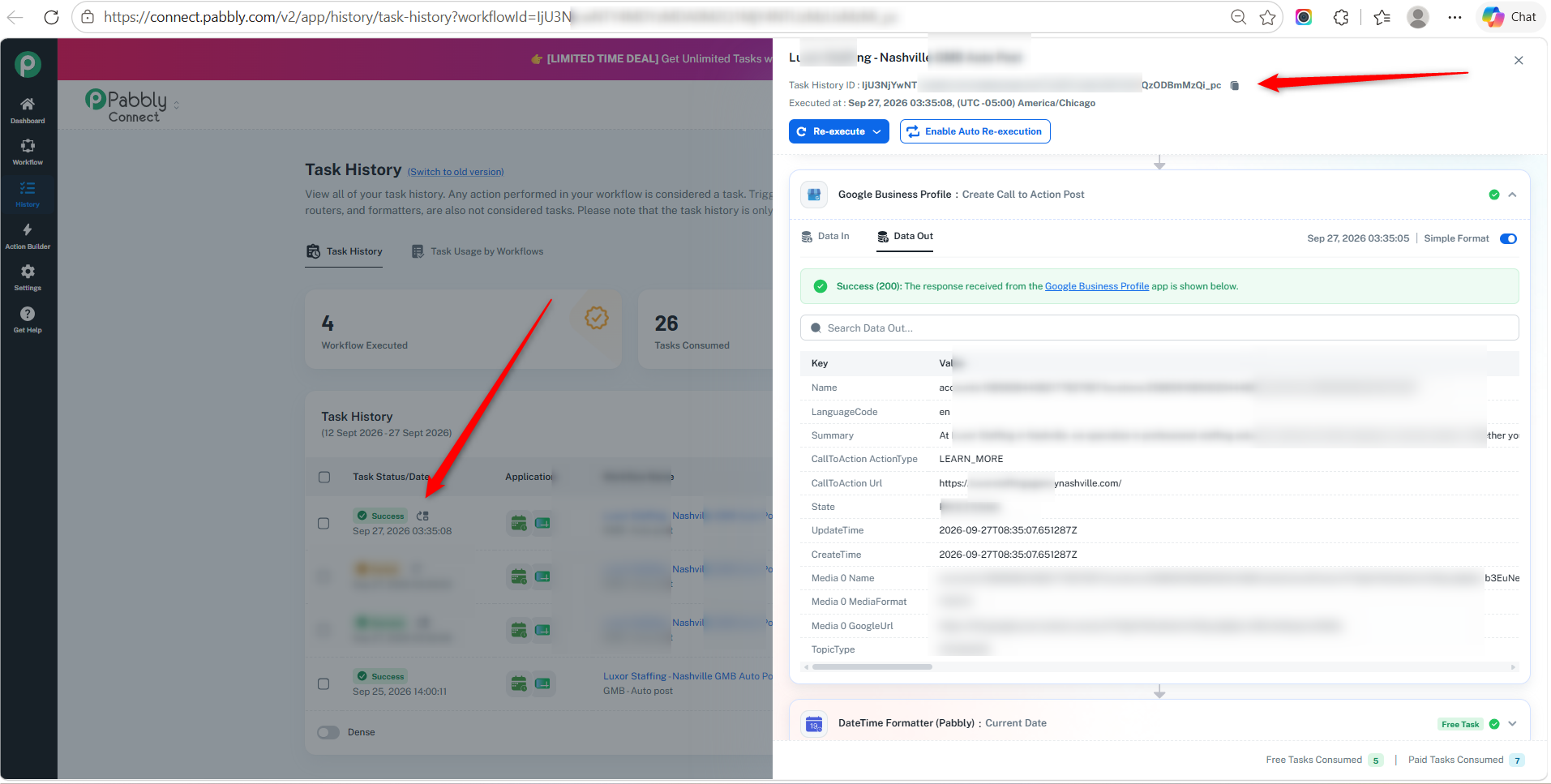Collapse the Google Business Profile step
1551x784 pixels.
[x=1512, y=195]
